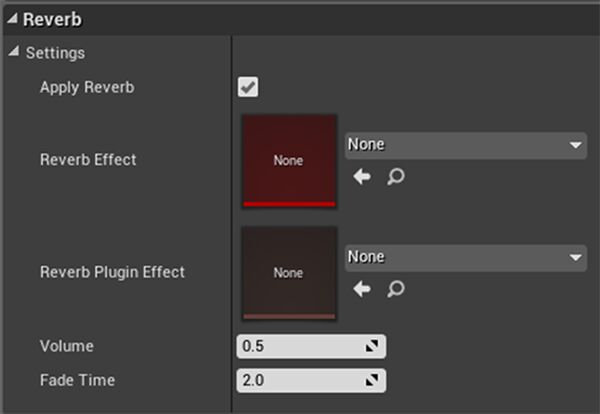Screen dimensions: 600x414
Task: Click the spinner arrow icon in Fade Time field
Action: point(372,381)
